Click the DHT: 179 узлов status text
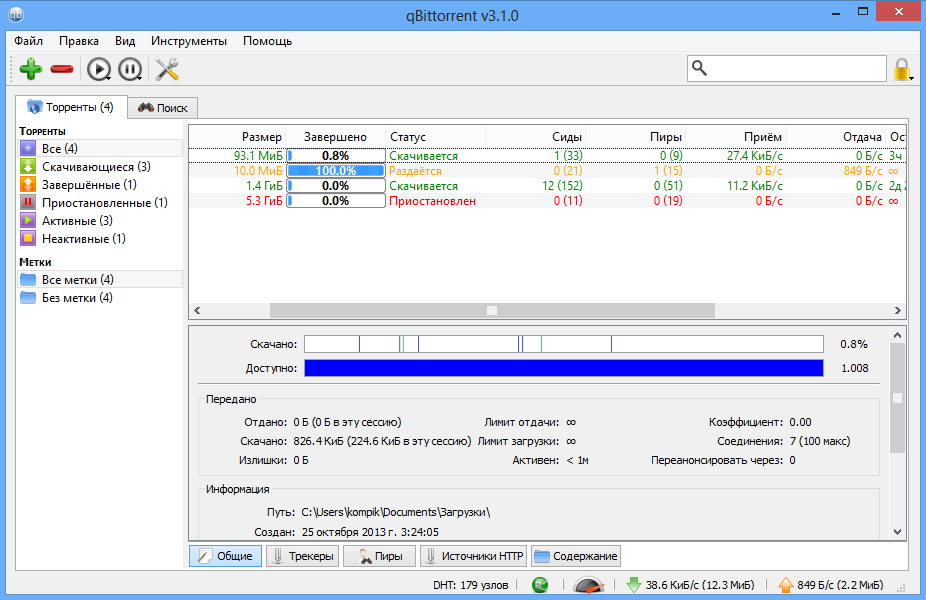926x600 pixels. click(x=471, y=585)
